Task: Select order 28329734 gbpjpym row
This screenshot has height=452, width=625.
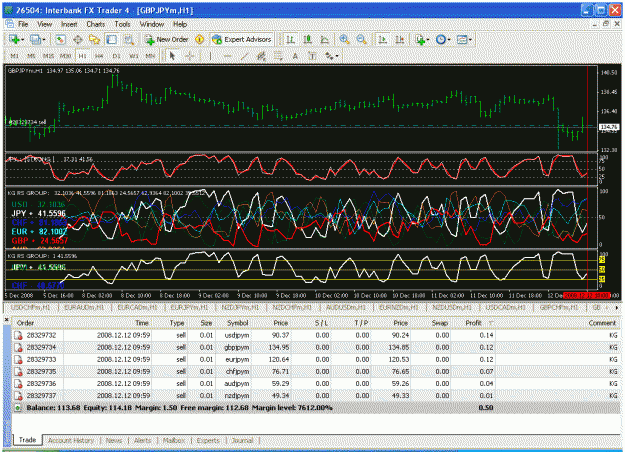Action: [316, 347]
